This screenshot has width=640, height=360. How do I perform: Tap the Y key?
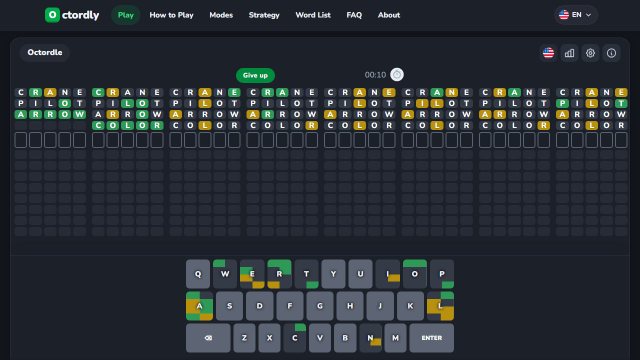pyautogui.click(x=333, y=274)
